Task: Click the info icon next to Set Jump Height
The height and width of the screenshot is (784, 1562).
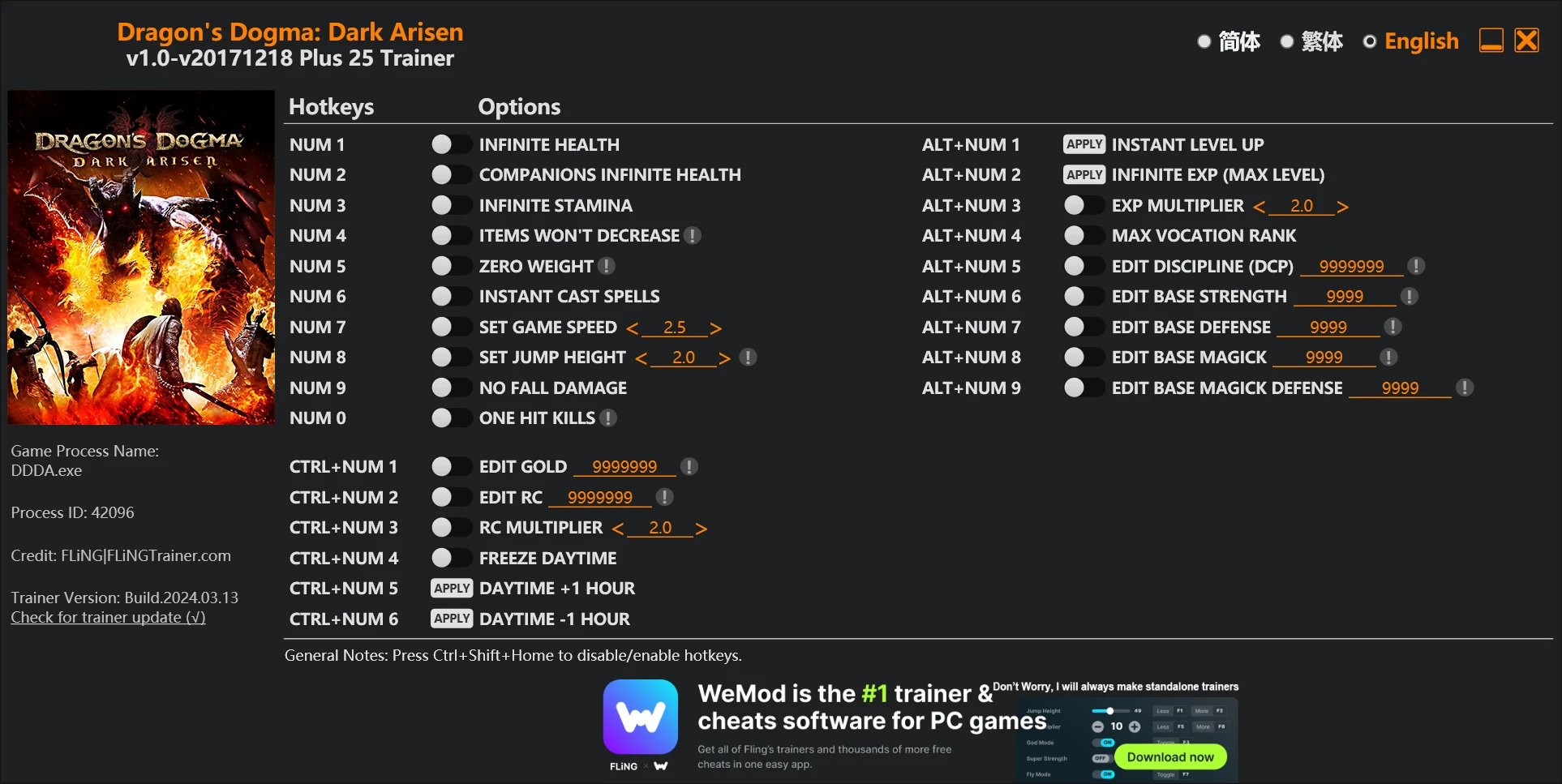Action: (749, 358)
